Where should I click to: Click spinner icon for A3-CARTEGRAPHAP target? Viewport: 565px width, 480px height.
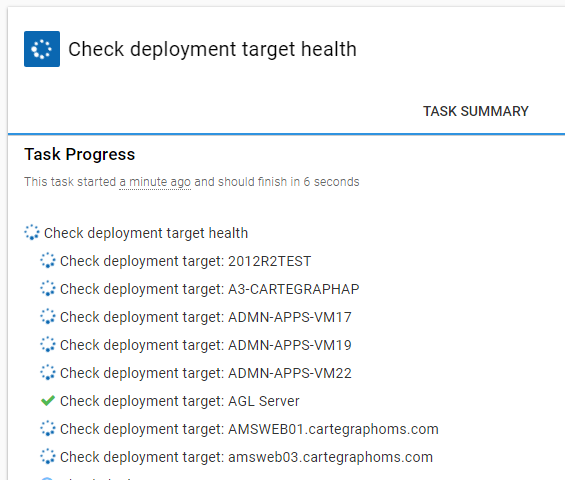point(48,289)
